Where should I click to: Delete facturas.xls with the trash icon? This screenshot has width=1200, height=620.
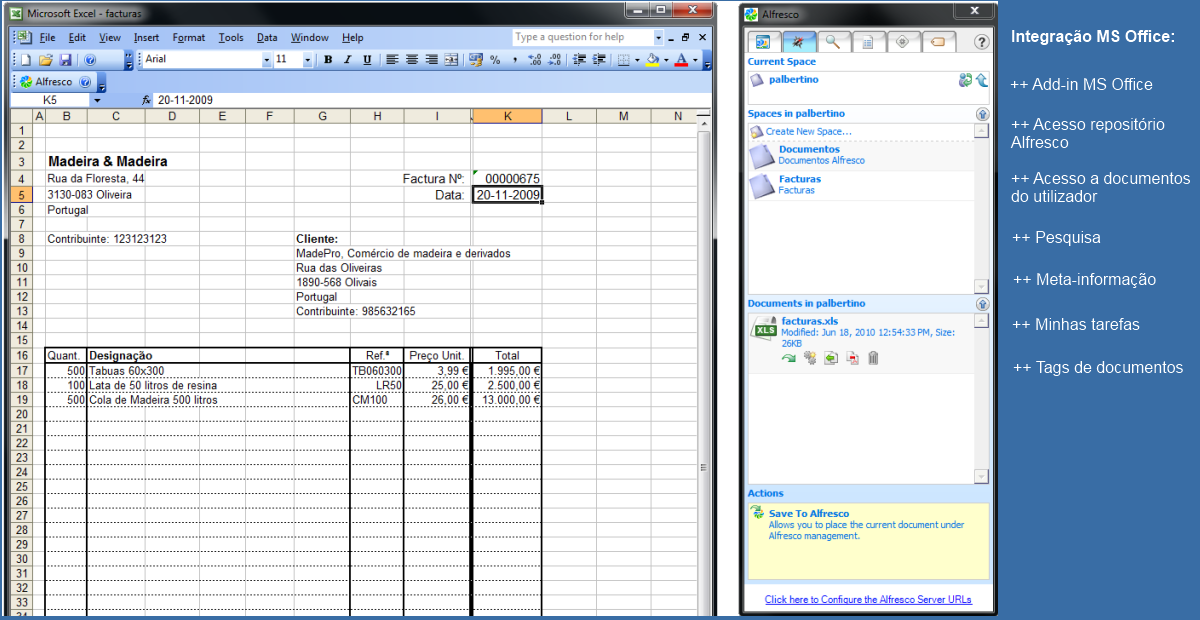click(x=873, y=358)
